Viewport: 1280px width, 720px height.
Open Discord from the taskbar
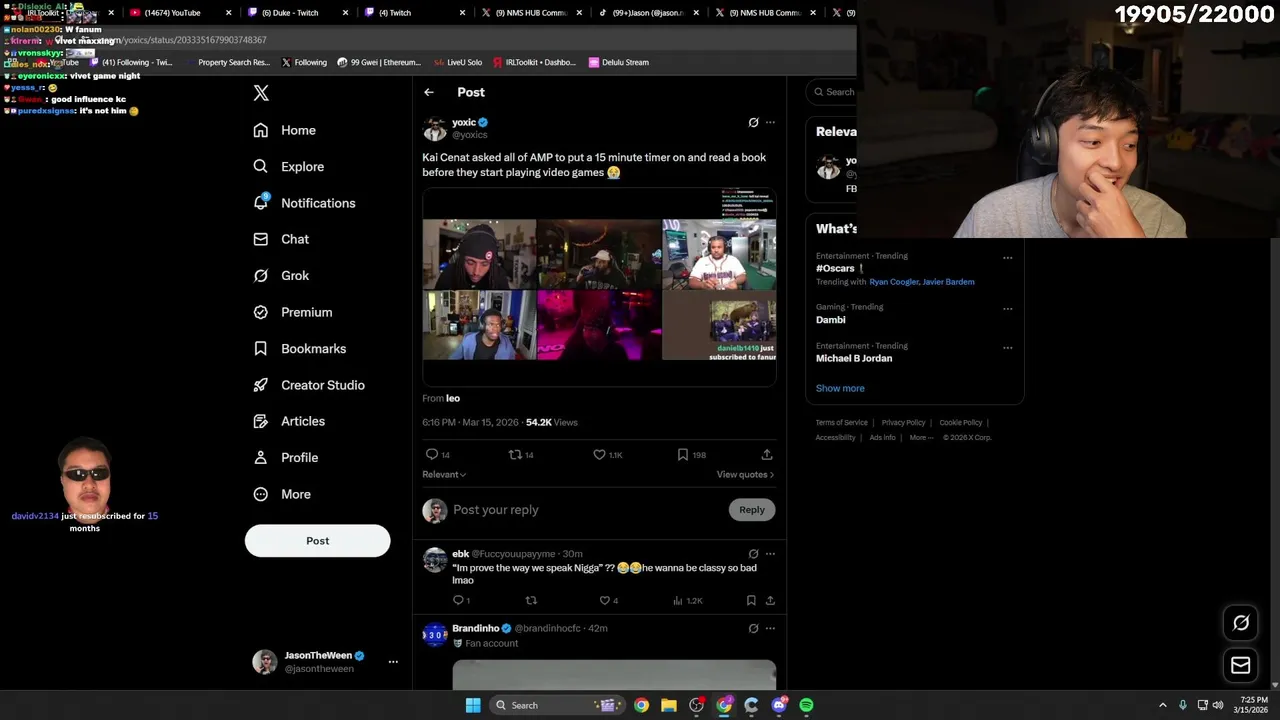point(779,705)
